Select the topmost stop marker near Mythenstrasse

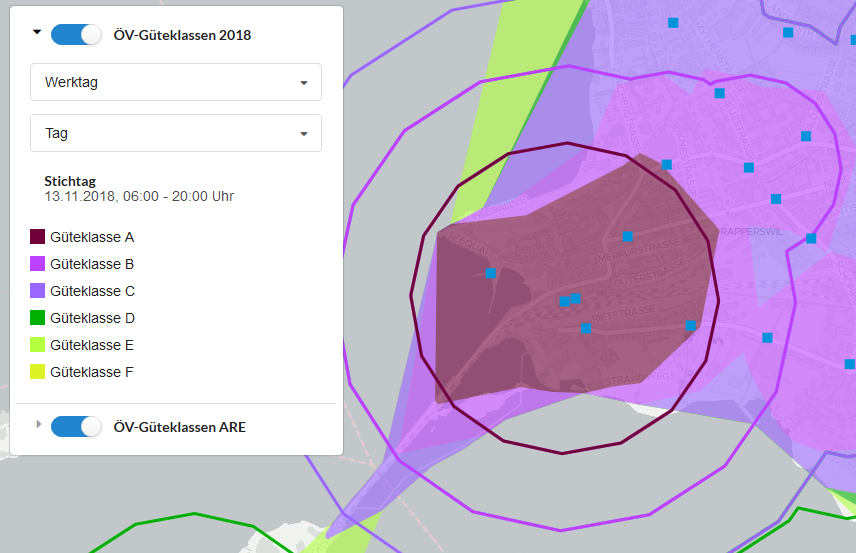coord(673,22)
